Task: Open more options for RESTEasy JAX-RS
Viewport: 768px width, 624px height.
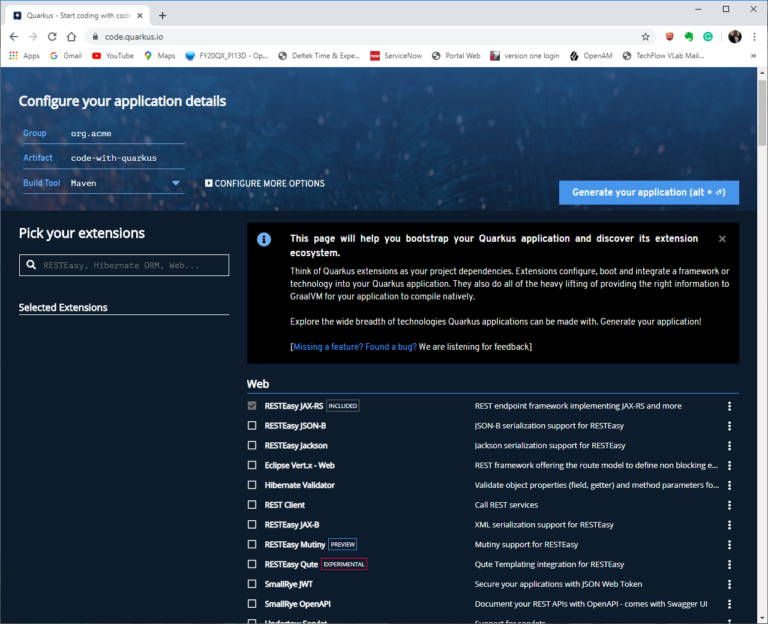Action: [729, 406]
